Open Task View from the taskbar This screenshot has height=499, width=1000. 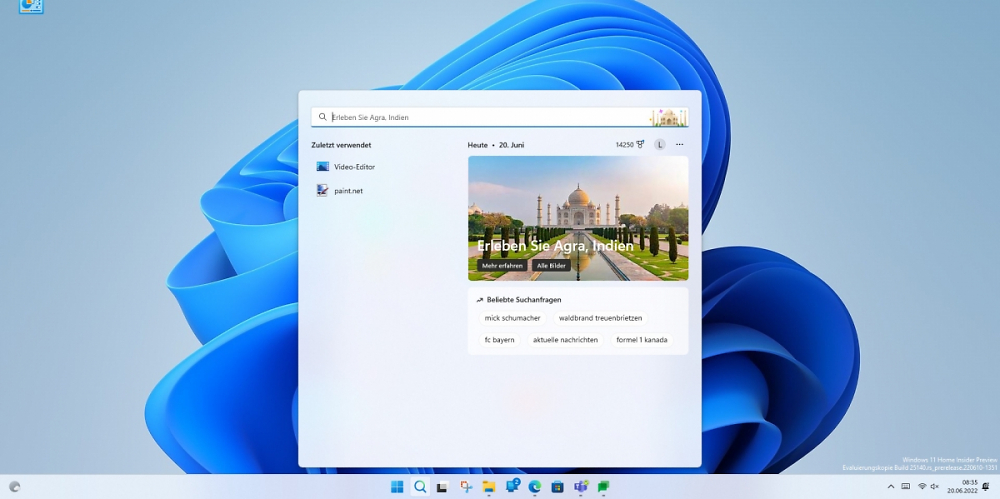point(443,487)
